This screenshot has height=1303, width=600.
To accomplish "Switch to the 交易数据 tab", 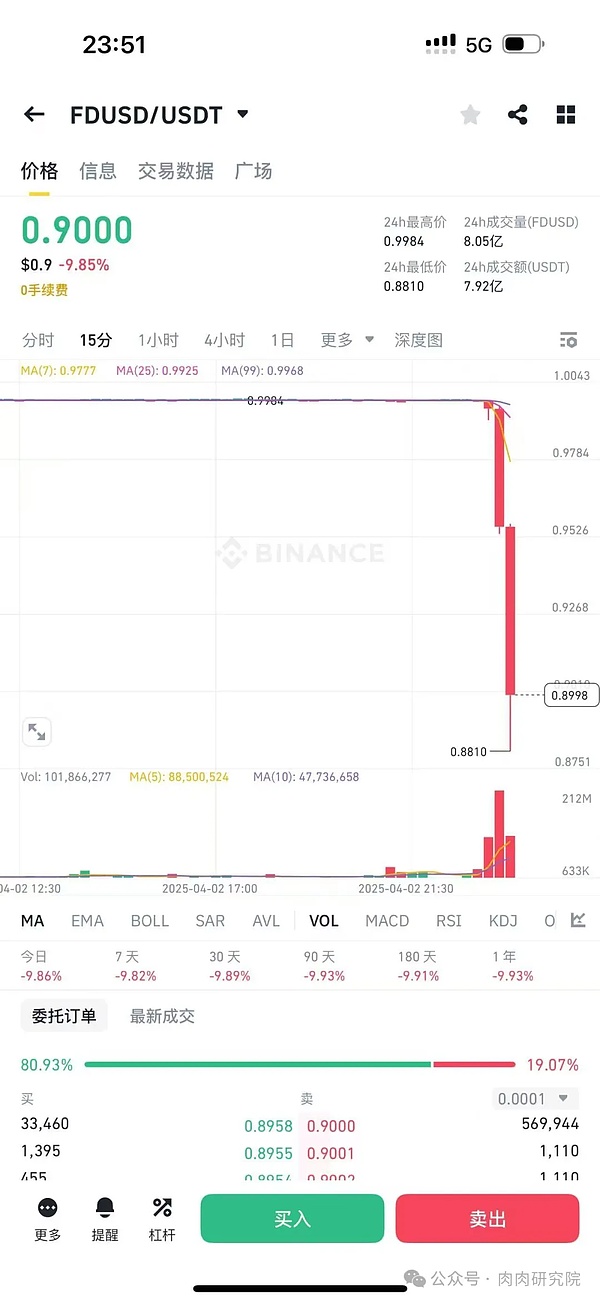I will coord(176,171).
